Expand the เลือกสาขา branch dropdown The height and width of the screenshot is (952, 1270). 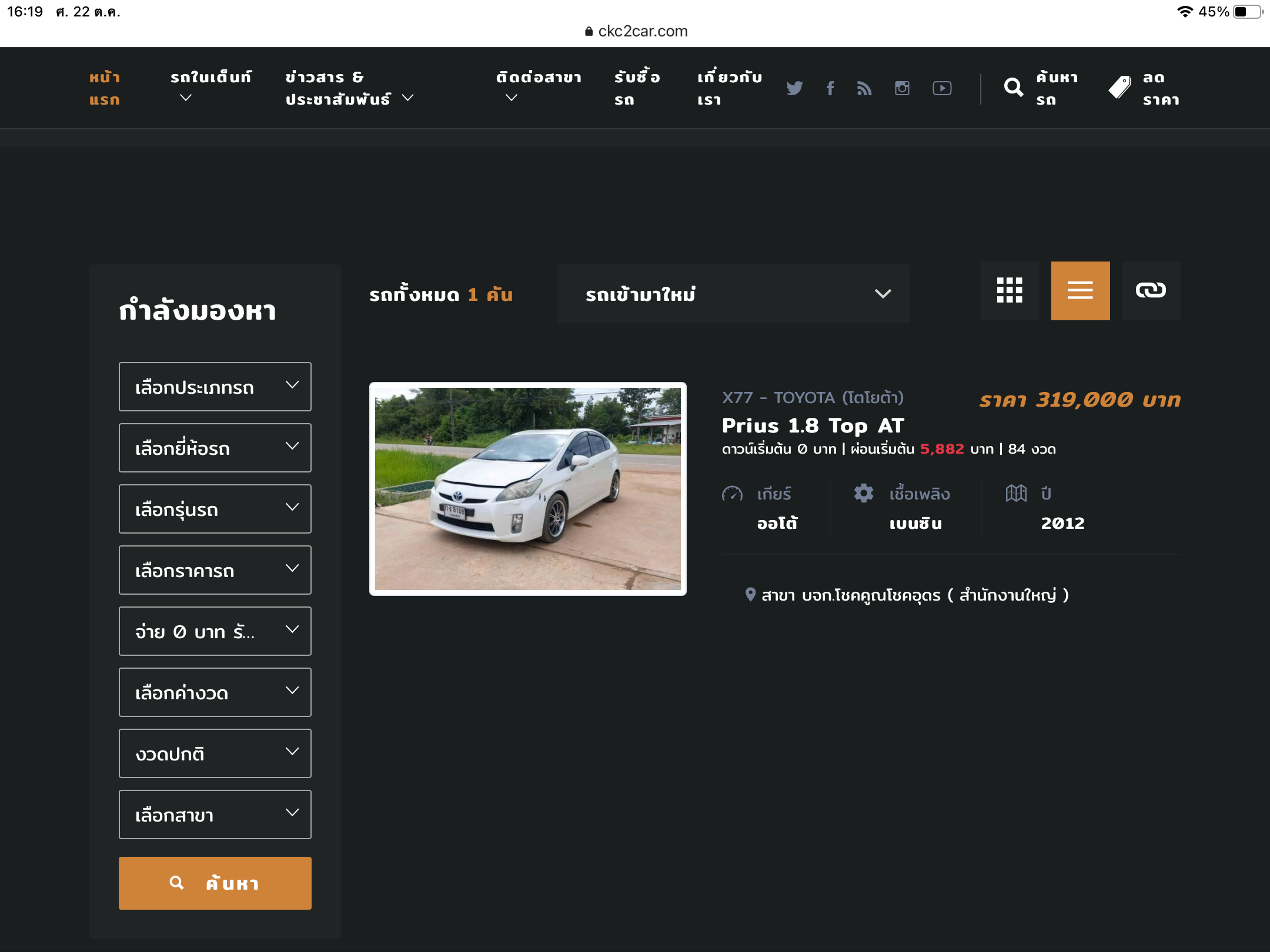215,814
